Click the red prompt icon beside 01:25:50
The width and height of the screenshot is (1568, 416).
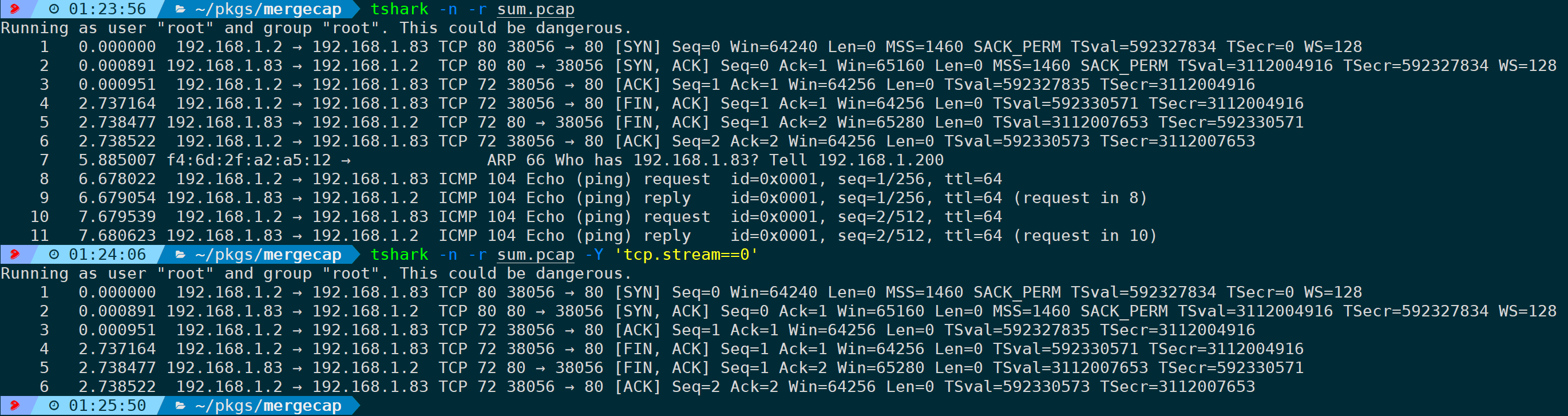point(15,406)
